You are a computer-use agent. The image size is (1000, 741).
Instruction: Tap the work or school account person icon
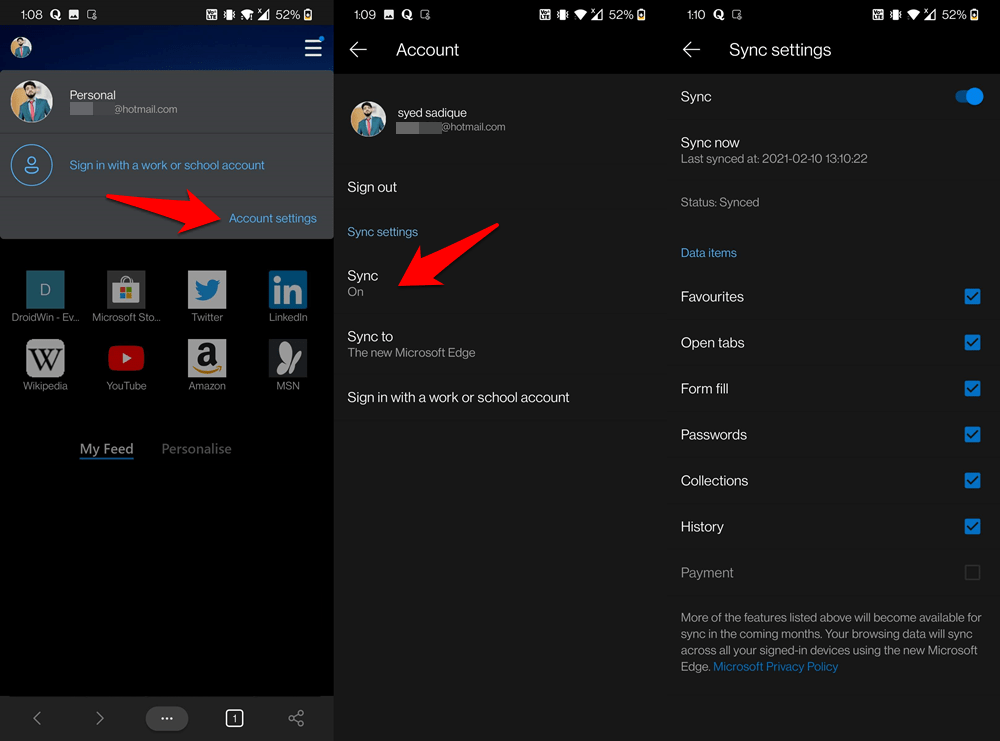pos(31,165)
